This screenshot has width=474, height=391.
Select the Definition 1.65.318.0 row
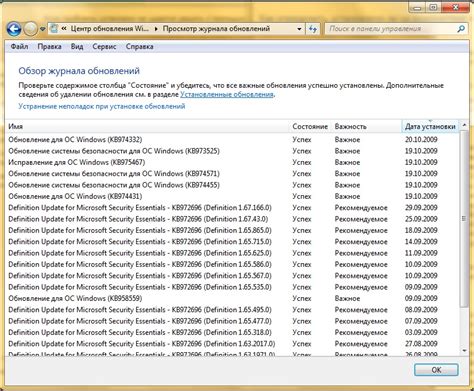tap(232, 332)
